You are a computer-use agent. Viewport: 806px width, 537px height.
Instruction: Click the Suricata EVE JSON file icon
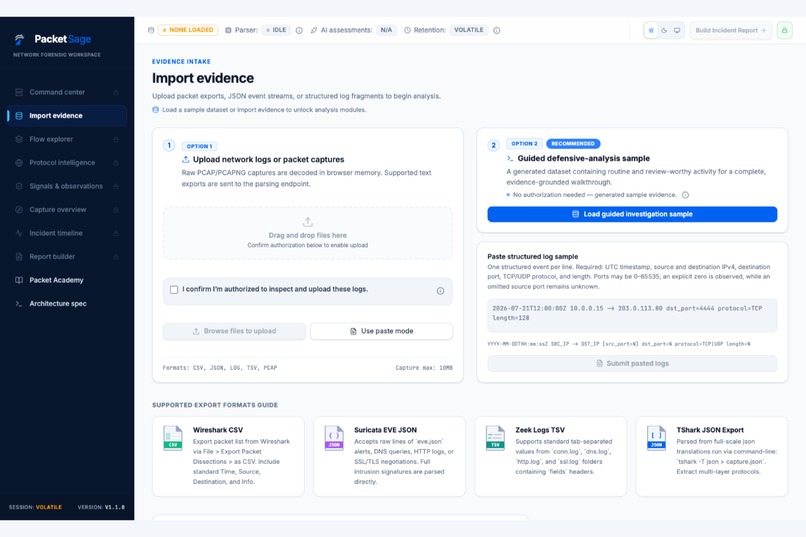[x=334, y=438]
